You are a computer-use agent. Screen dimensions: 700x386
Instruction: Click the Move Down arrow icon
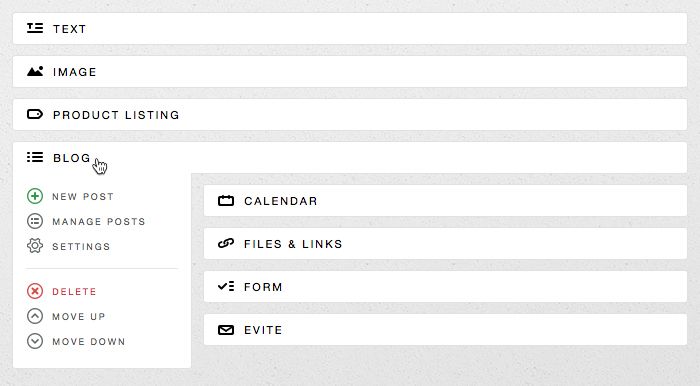(x=35, y=341)
